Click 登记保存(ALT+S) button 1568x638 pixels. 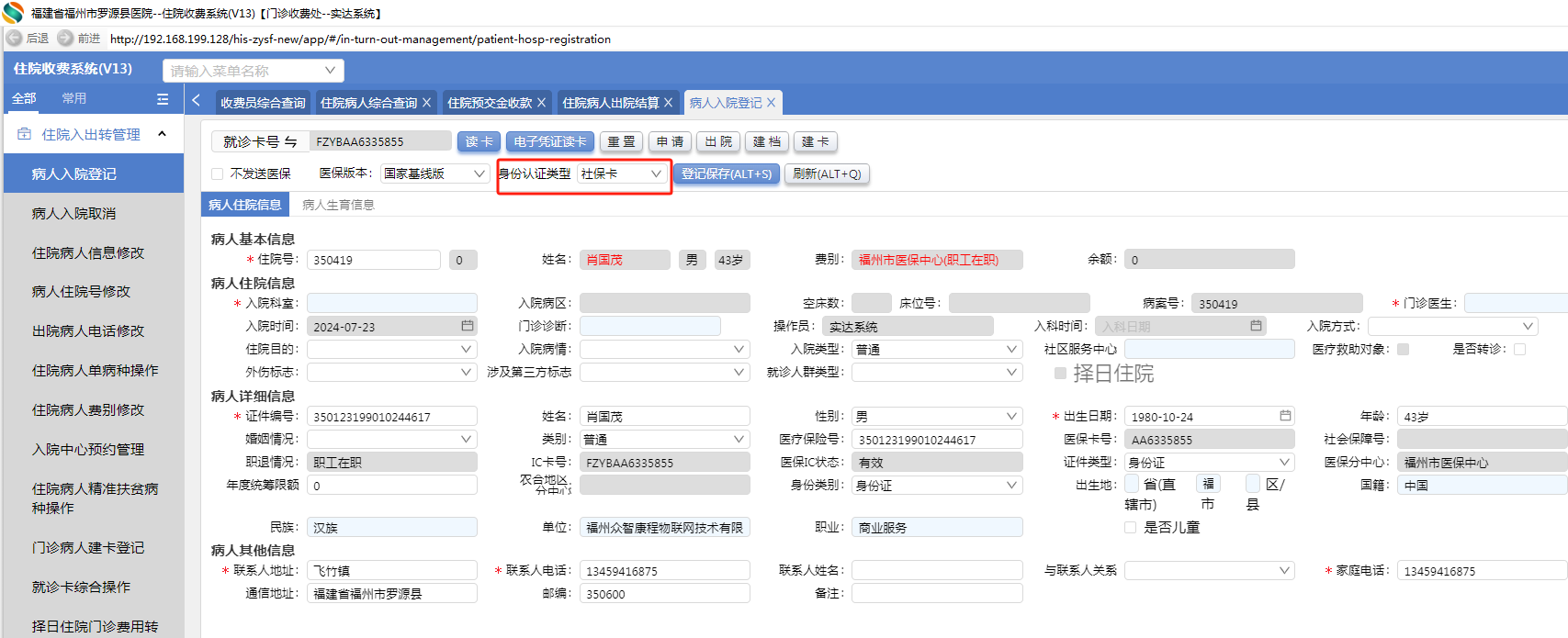click(x=727, y=173)
